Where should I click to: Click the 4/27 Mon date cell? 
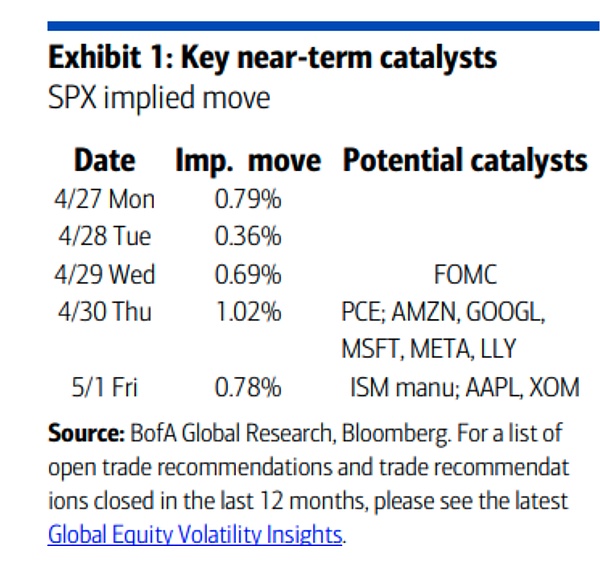[104, 199]
